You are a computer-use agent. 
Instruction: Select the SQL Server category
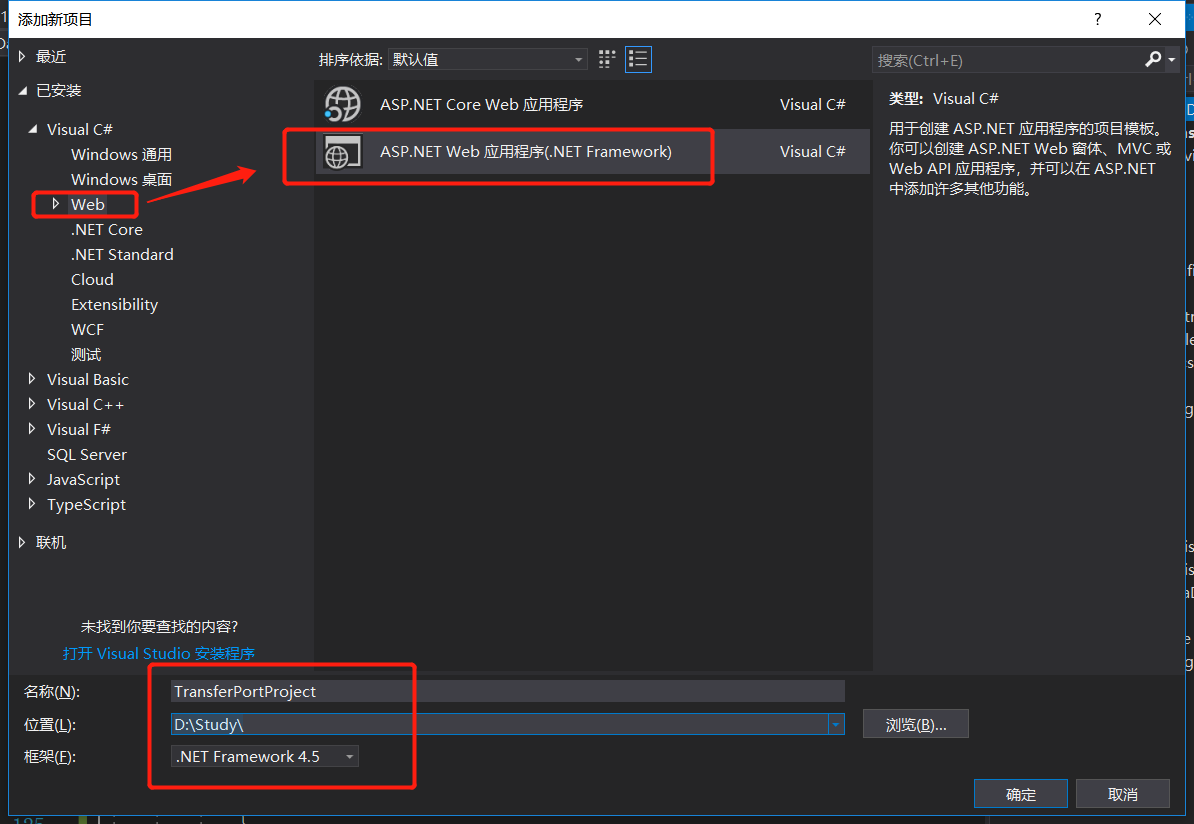tap(87, 455)
